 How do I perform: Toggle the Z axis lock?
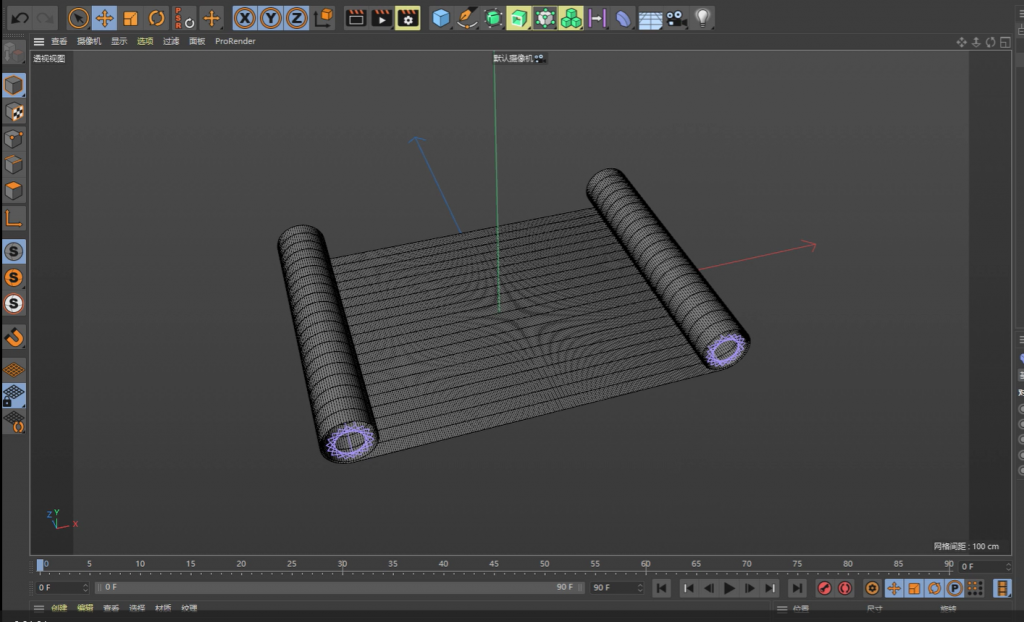(296, 18)
